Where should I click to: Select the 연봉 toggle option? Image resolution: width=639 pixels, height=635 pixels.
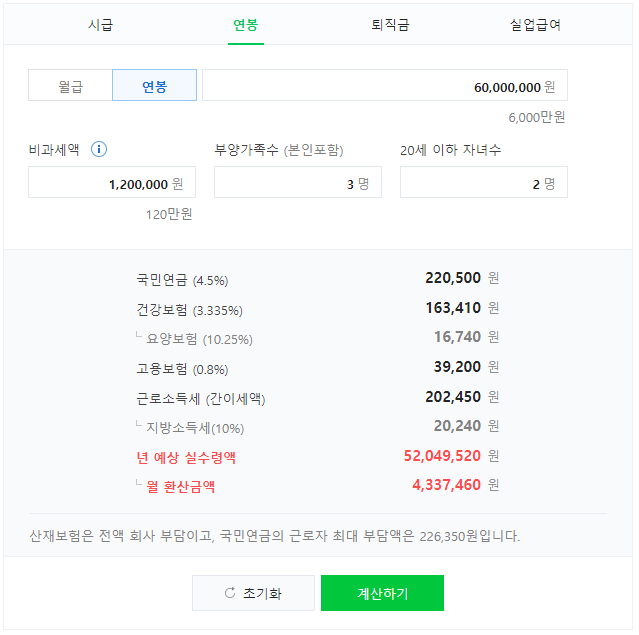(x=154, y=85)
